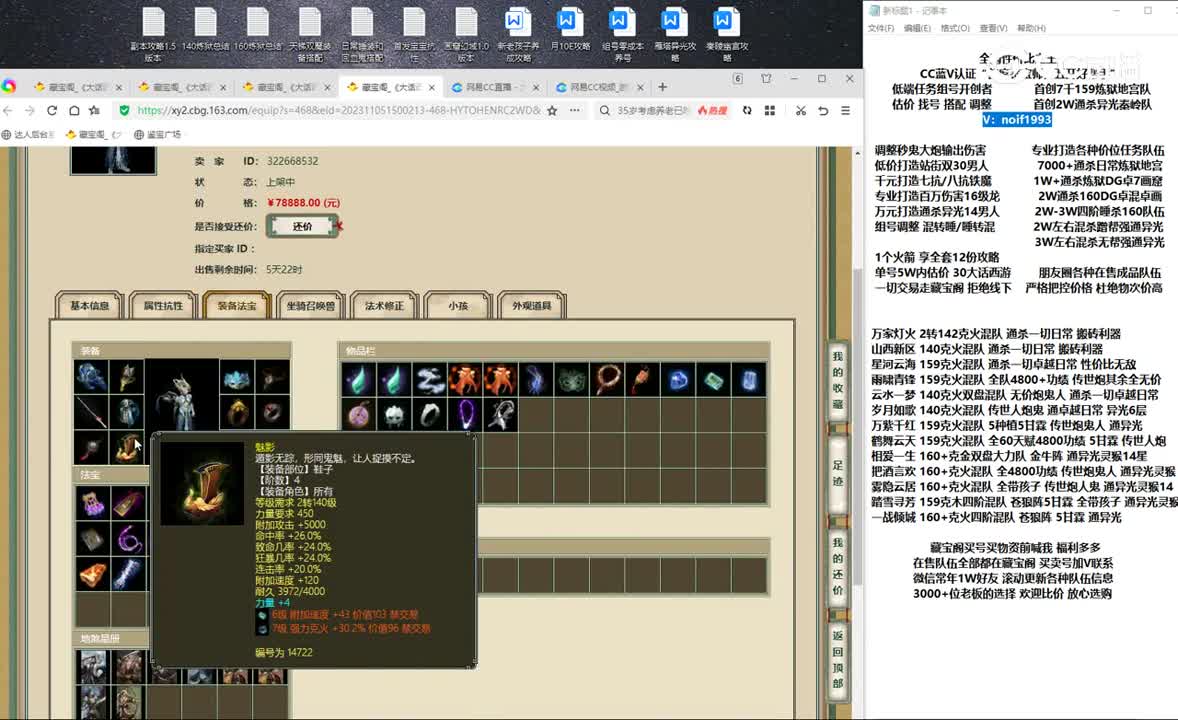The width and height of the screenshot is (1178, 720).
Task: Click the 热搜 hot search button
Action: (712, 110)
